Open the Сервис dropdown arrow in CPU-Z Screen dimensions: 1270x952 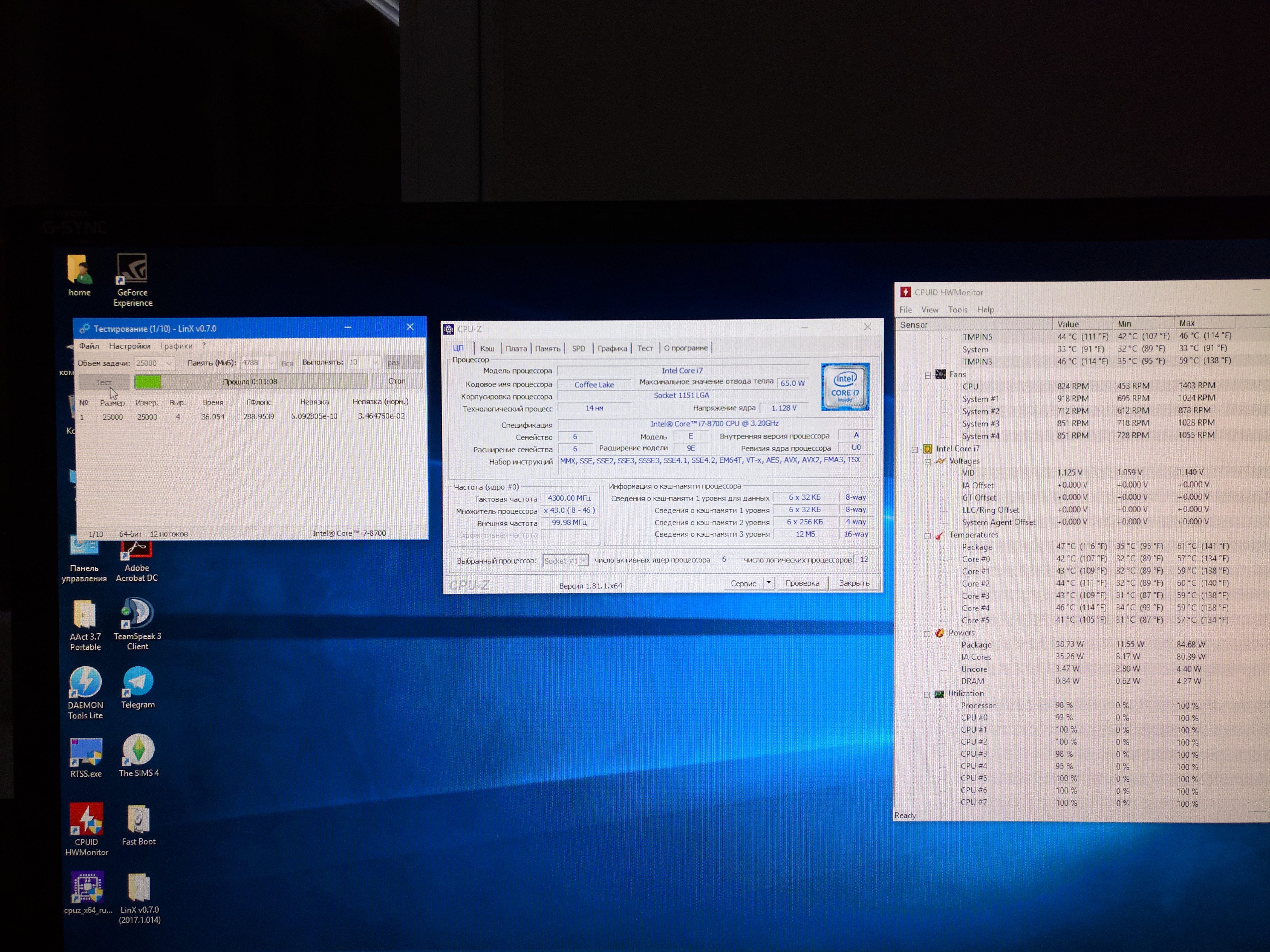[x=768, y=583]
